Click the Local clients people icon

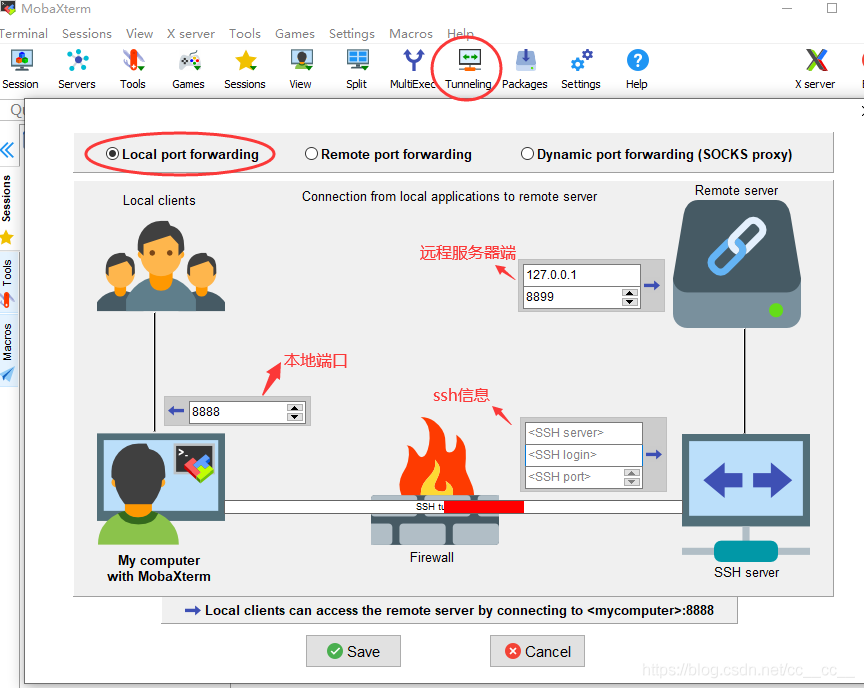point(161,266)
